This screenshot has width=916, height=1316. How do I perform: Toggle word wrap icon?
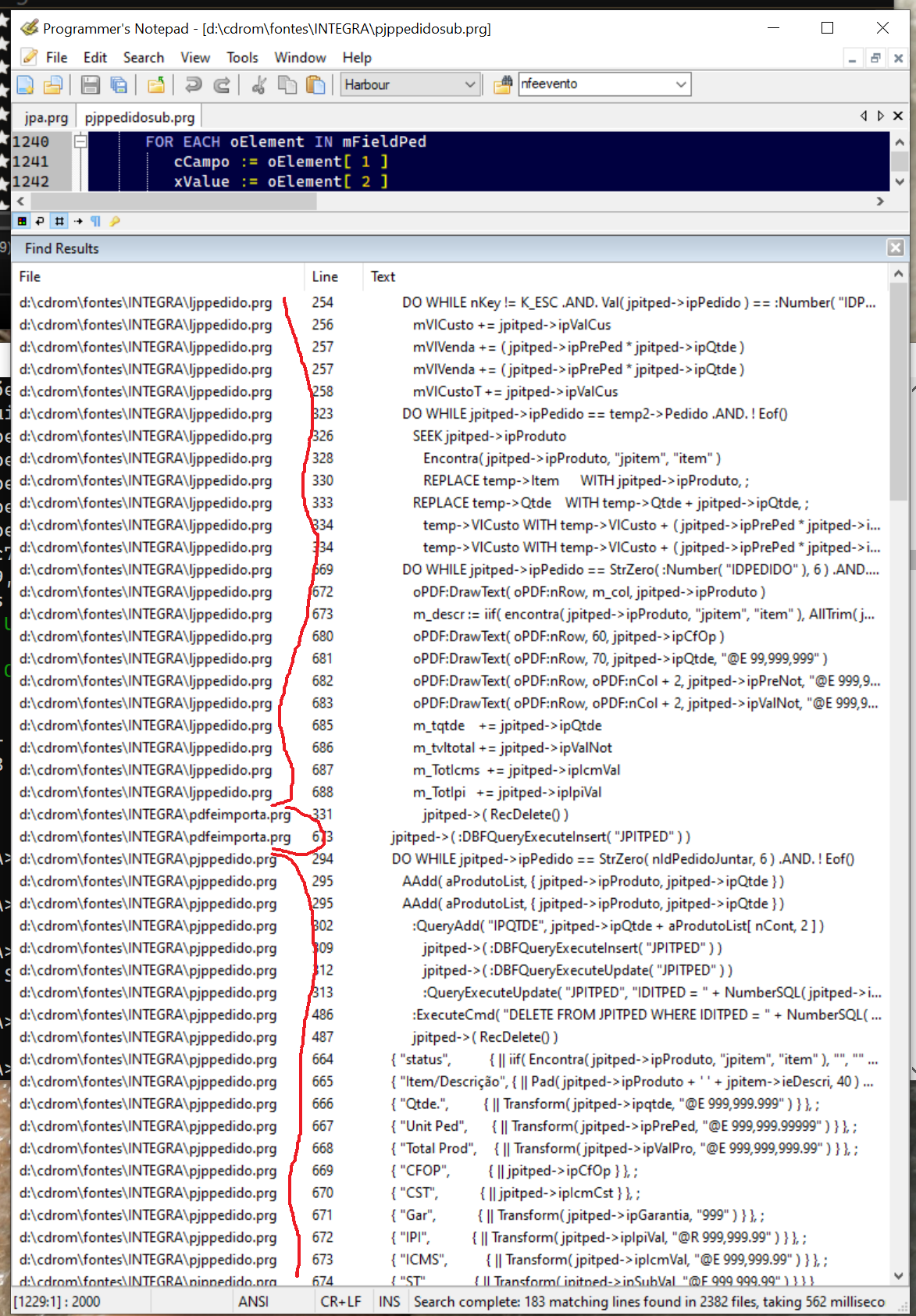pos(40,222)
